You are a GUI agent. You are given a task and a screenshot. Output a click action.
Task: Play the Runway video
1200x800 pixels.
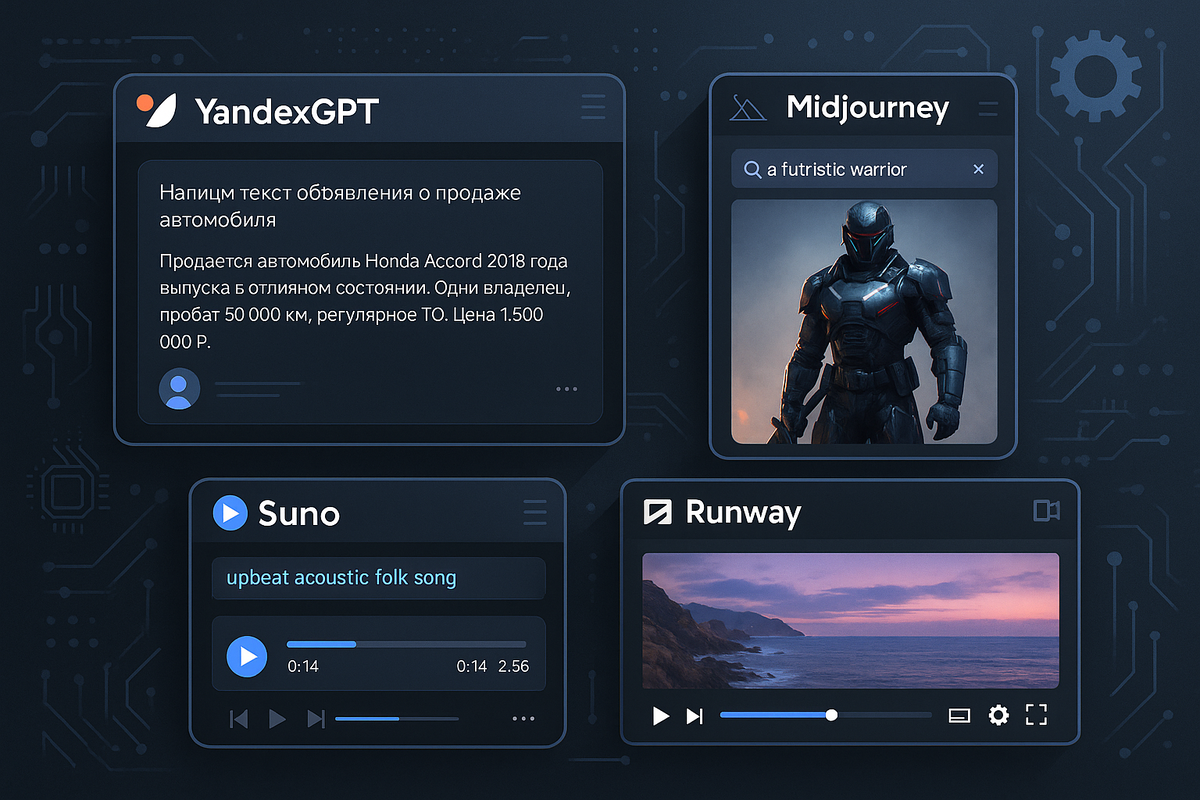tap(660, 716)
